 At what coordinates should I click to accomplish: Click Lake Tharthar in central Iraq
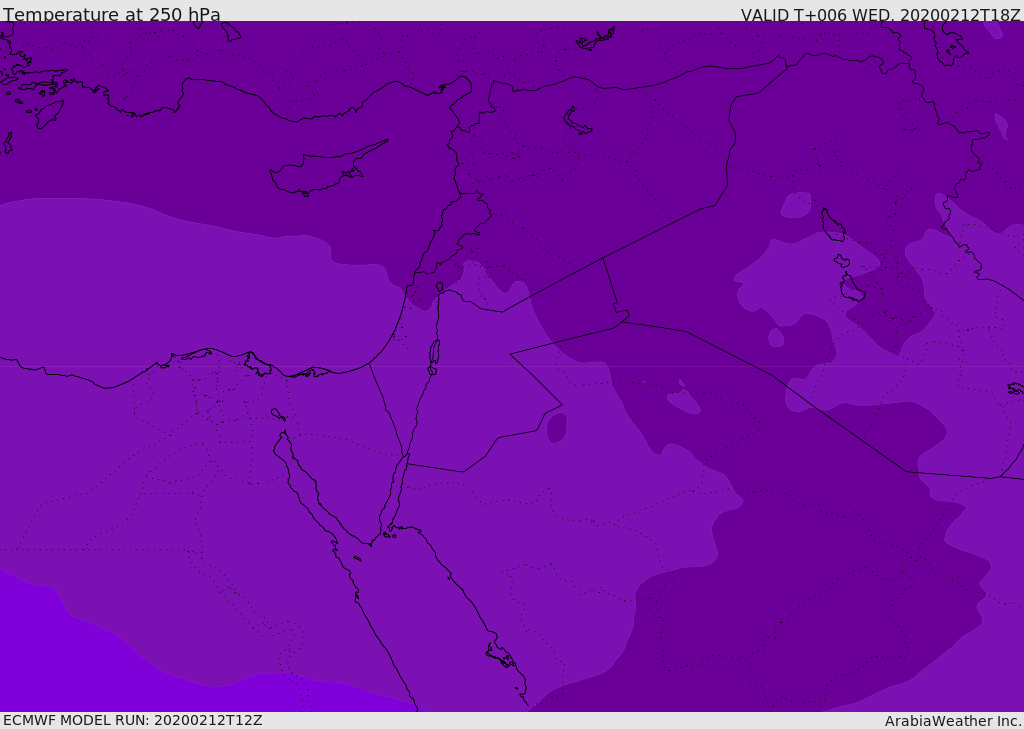(x=832, y=224)
